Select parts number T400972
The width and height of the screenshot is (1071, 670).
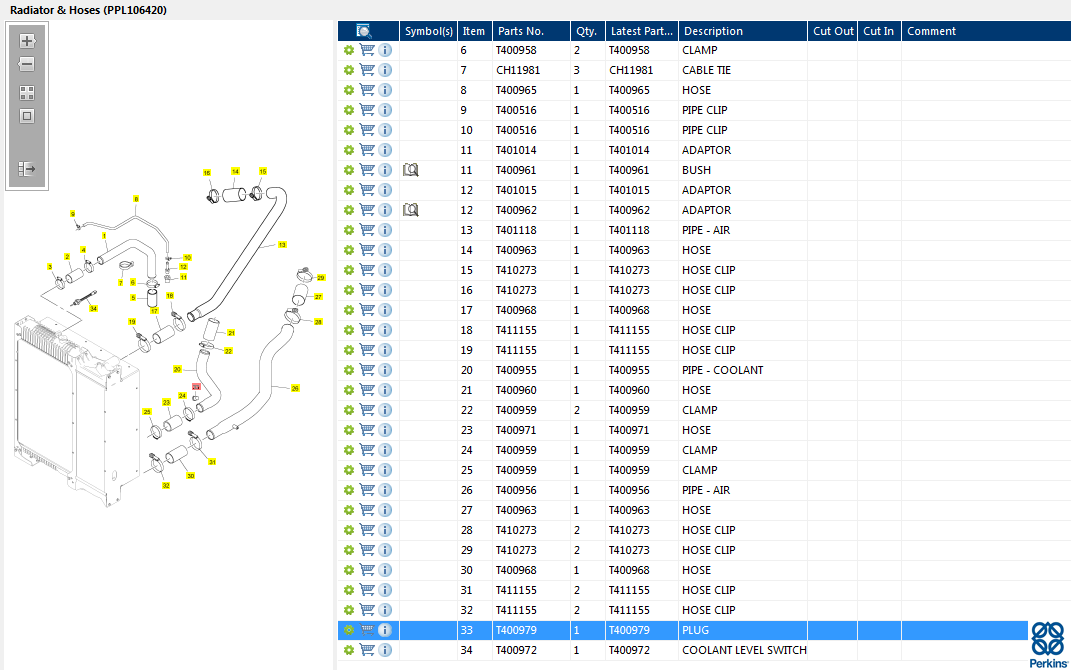point(516,650)
